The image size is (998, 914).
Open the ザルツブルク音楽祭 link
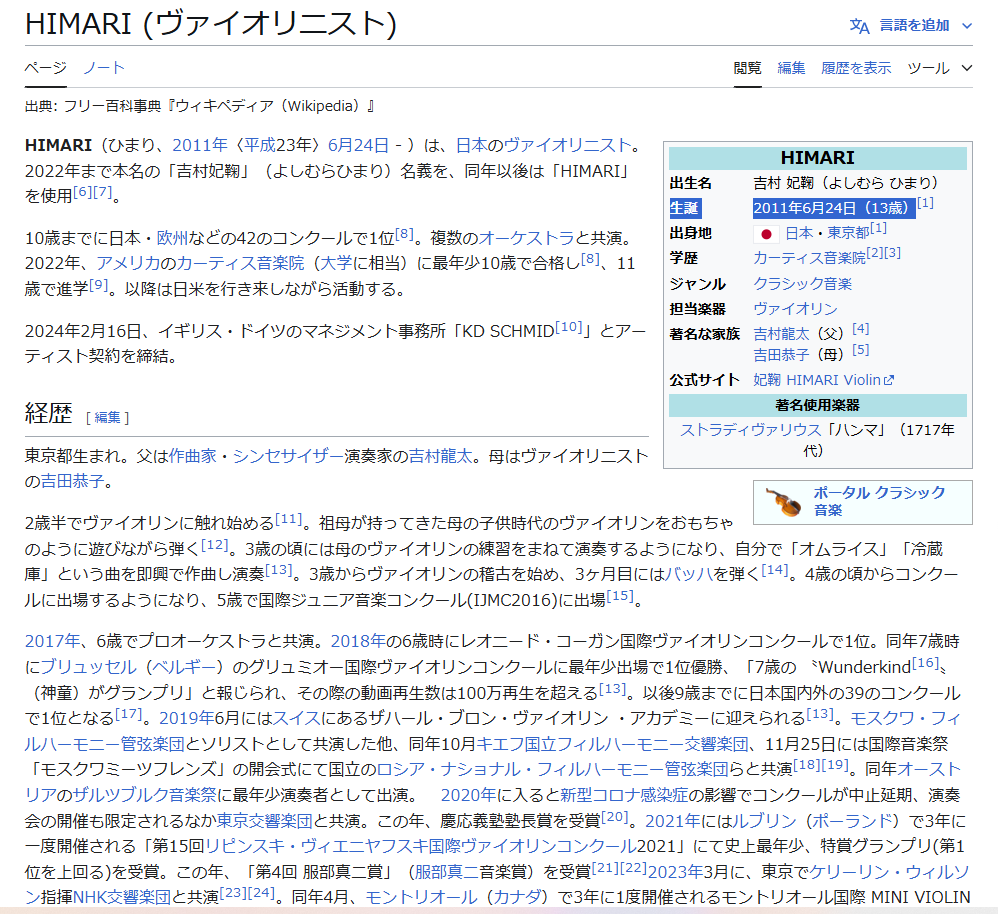click(144, 795)
